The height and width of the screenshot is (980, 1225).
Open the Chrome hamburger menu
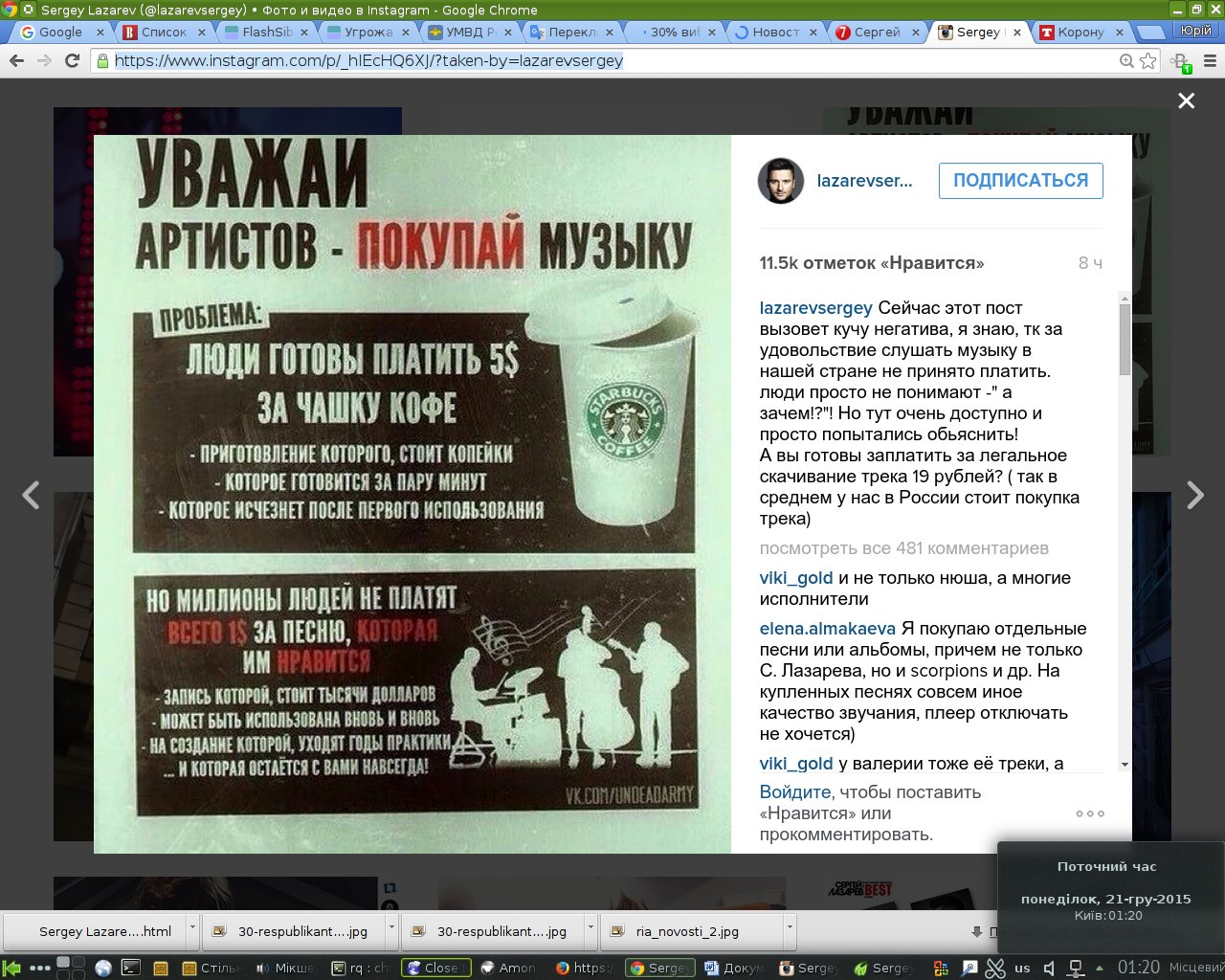(x=1211, y=61)
